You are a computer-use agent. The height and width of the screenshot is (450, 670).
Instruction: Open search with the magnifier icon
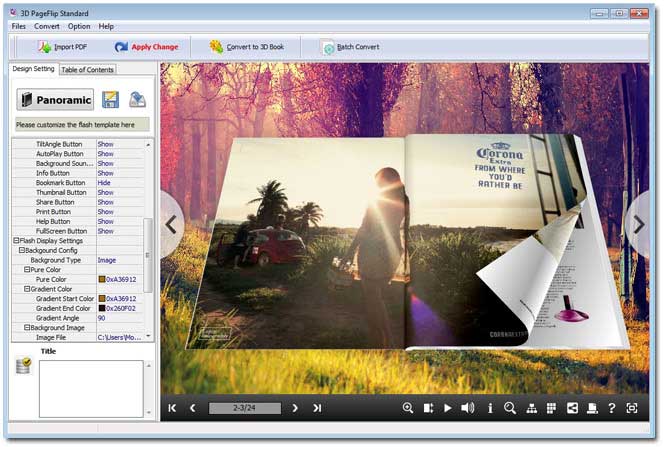[509, 408]
